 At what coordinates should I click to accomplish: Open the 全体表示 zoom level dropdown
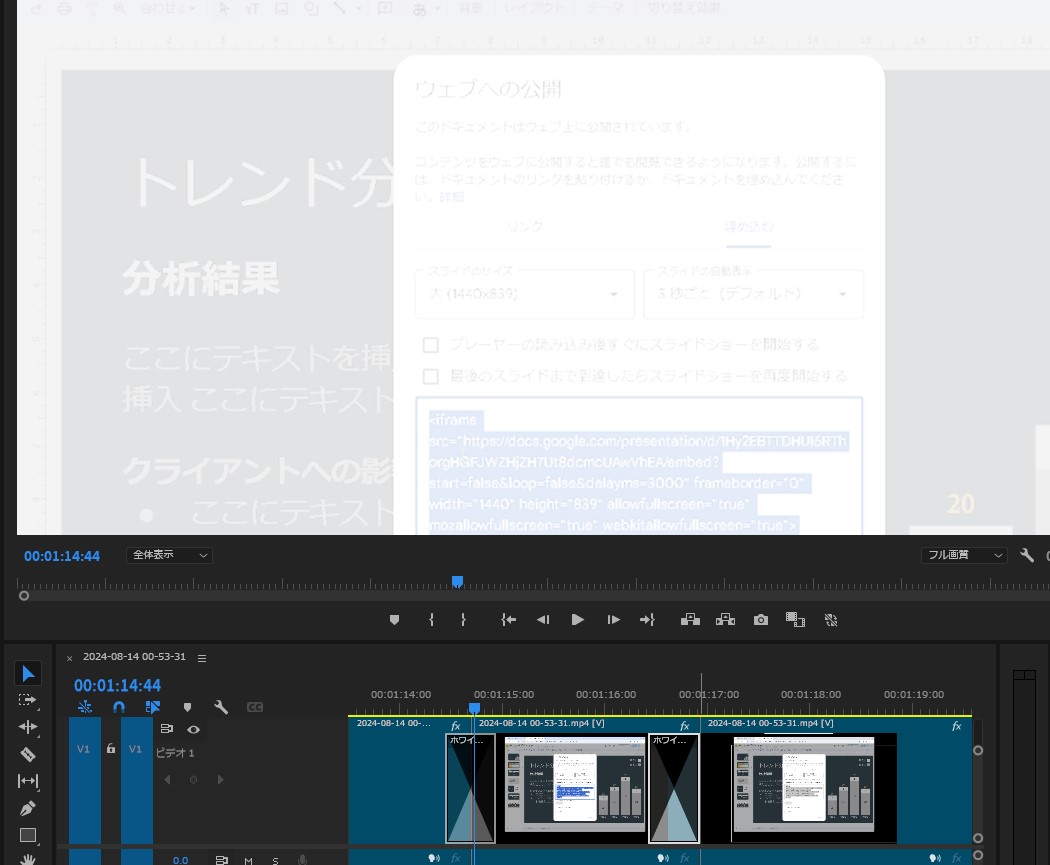point(168,555)
